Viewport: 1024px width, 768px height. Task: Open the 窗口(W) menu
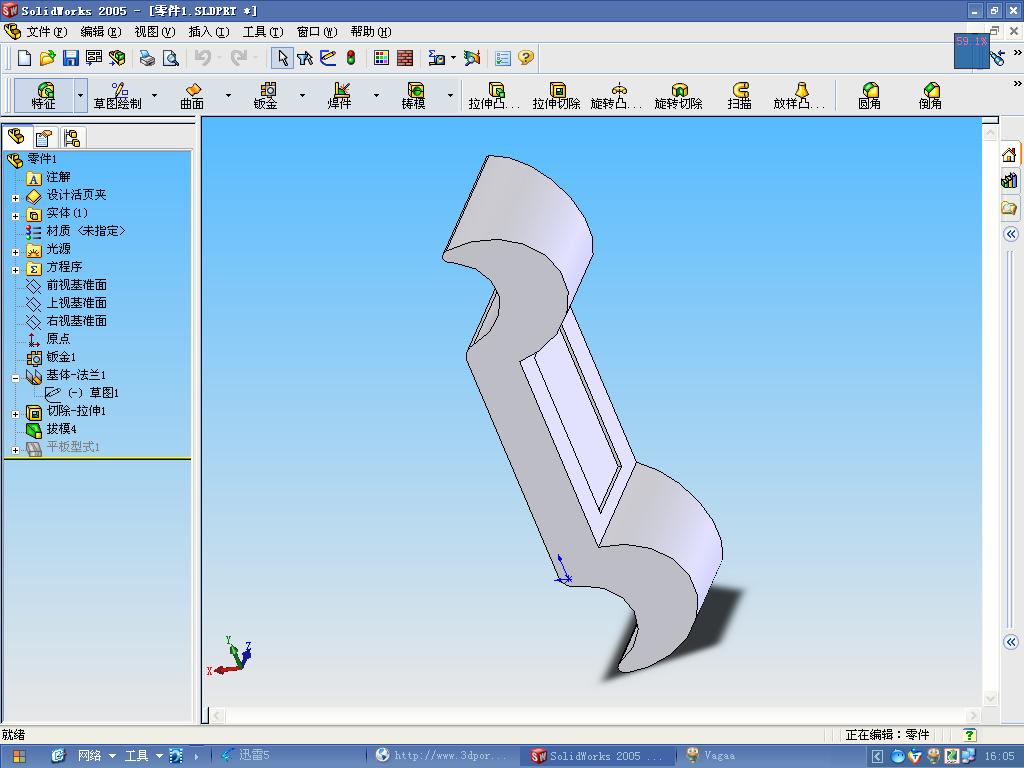point(317,31)
